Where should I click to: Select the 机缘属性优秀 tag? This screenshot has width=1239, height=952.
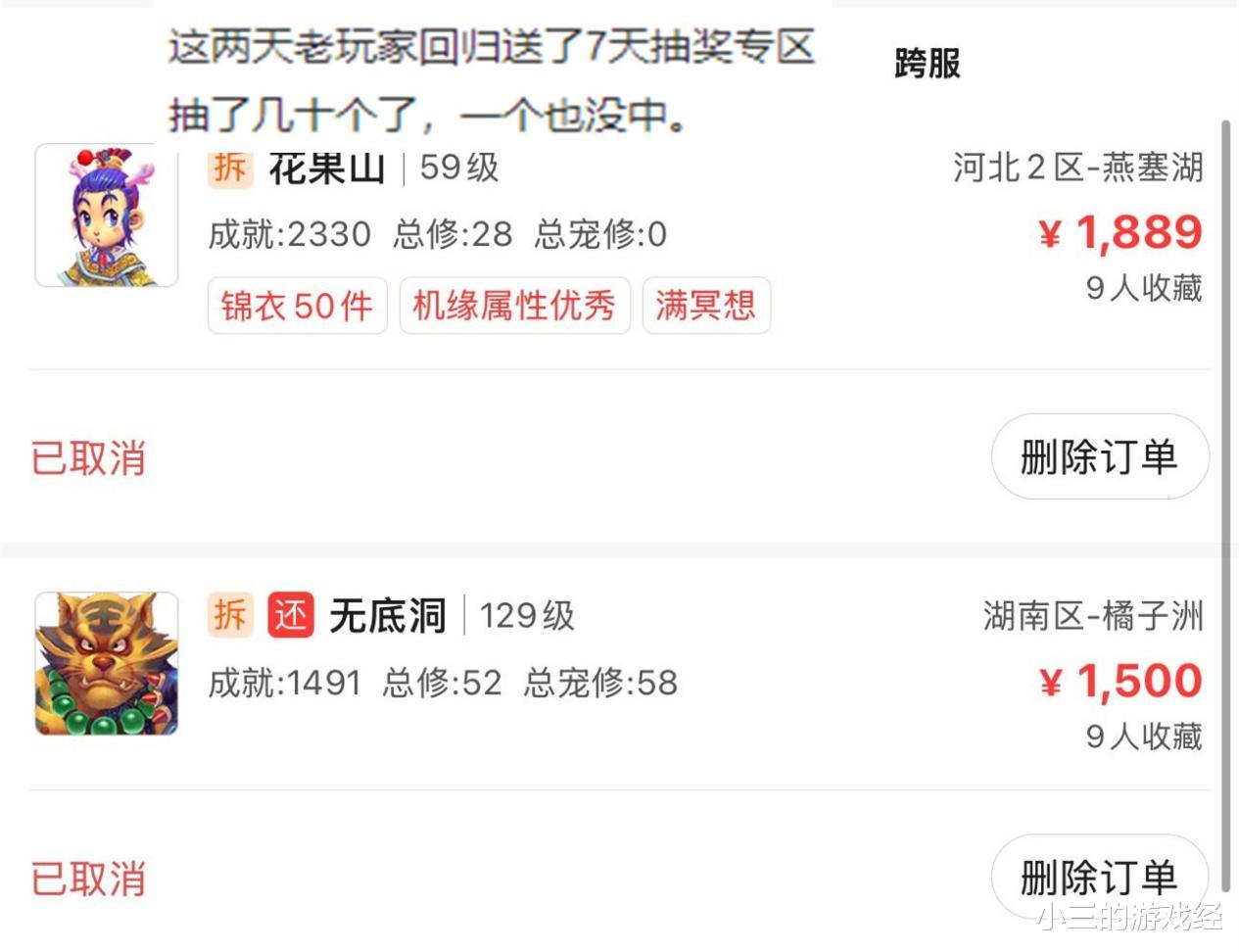click(x=514, y=306)
